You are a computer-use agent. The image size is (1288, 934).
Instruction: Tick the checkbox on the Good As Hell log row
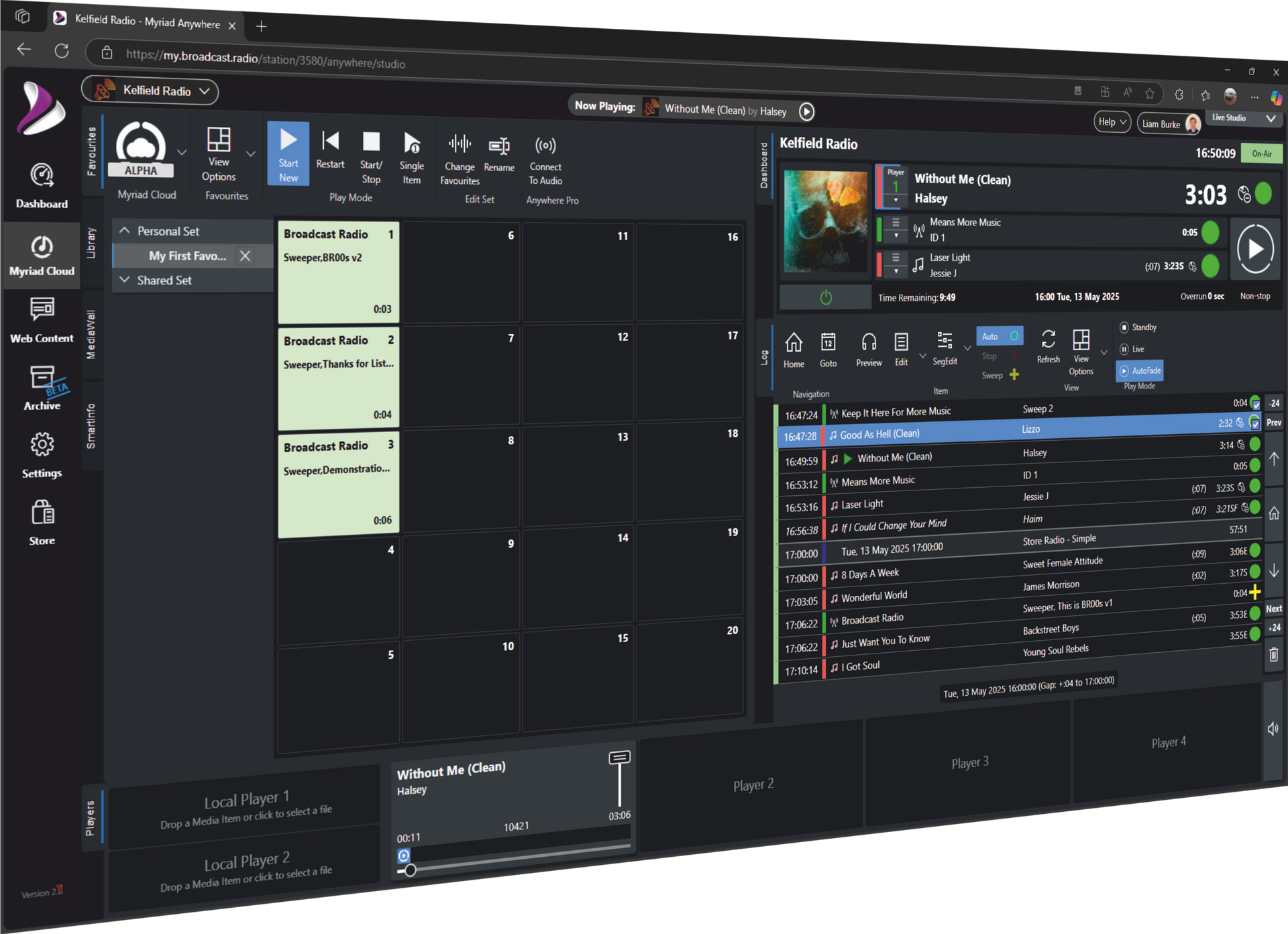click(x=1255, y=423)
